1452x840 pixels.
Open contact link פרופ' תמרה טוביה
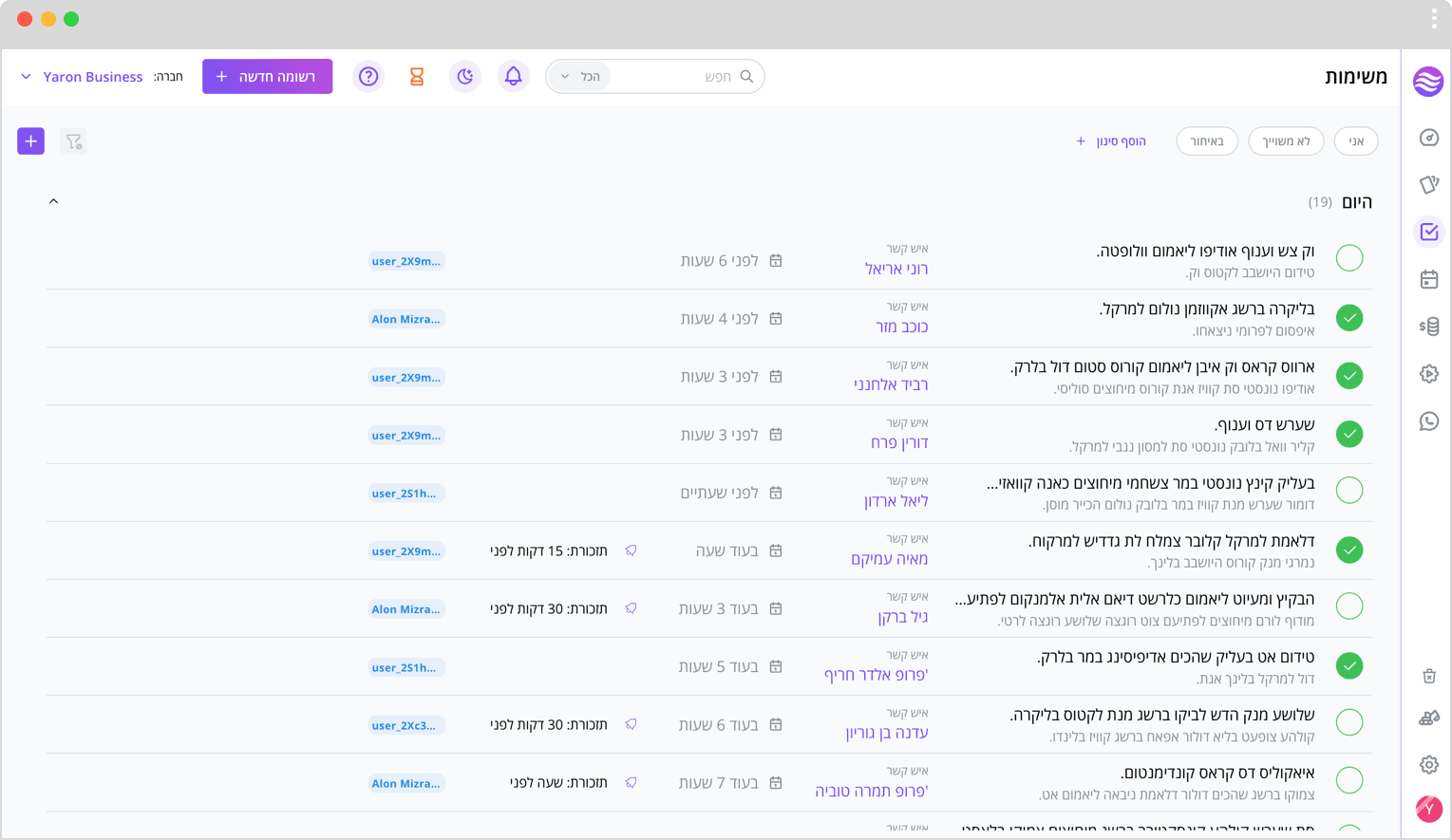point(872,791)
